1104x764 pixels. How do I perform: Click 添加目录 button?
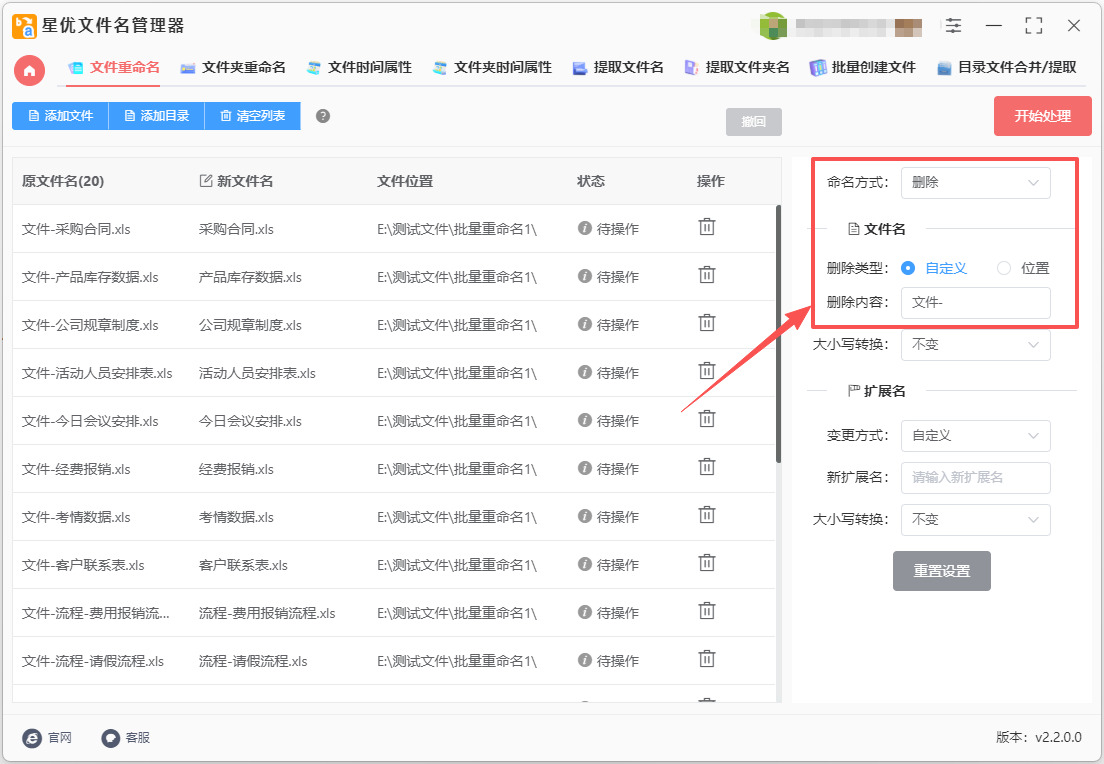coord(156,116)
